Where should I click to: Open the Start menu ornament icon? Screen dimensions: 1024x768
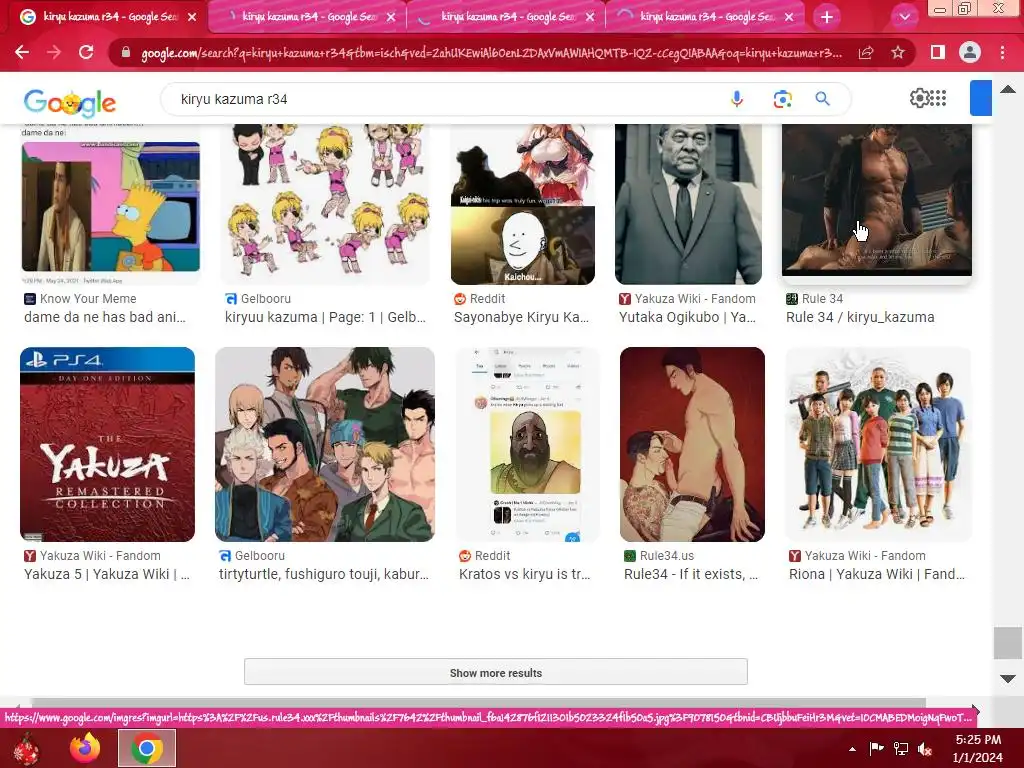[x=26, y=748]
